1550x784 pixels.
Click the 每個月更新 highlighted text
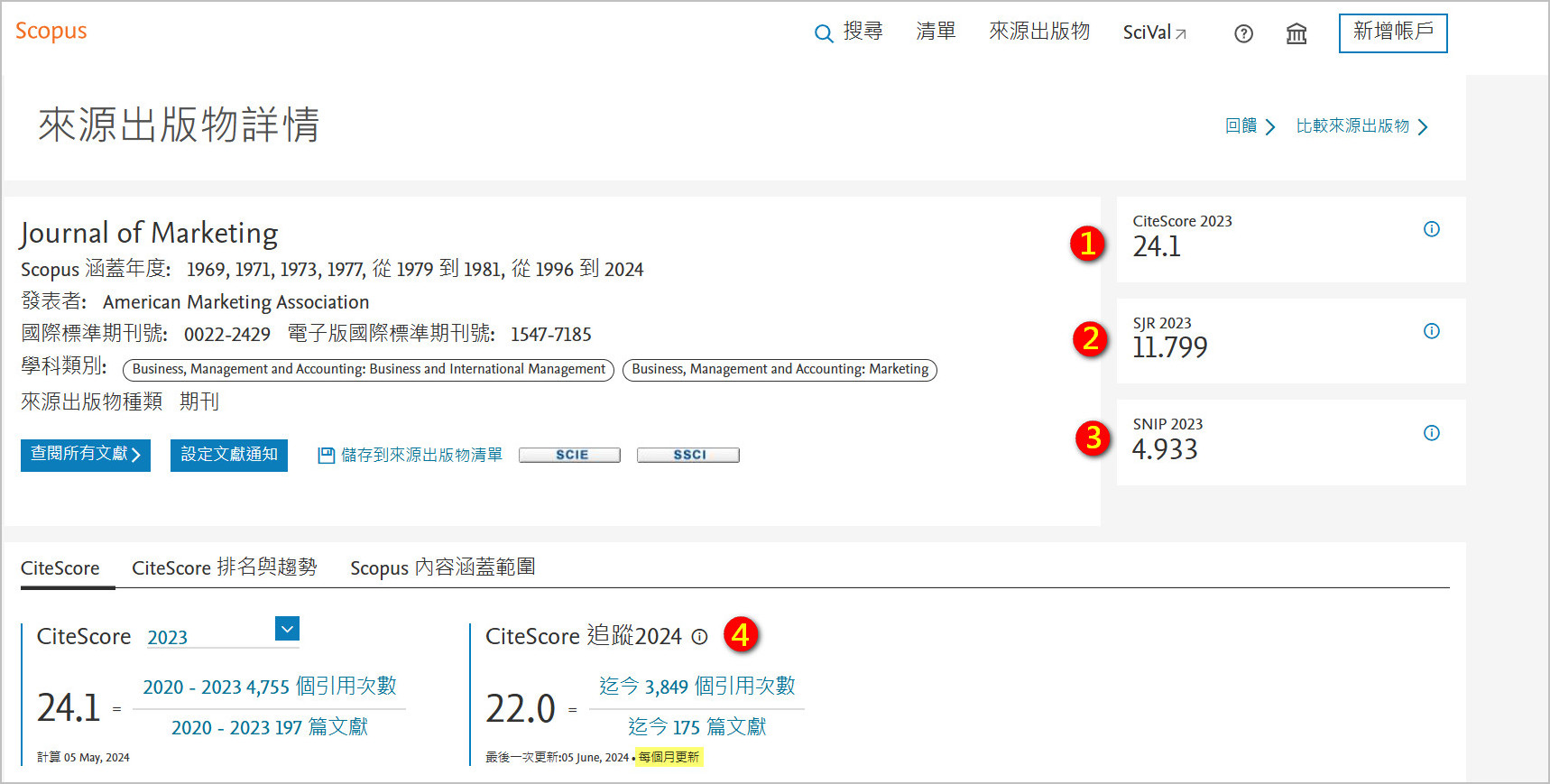pos(669,757)
